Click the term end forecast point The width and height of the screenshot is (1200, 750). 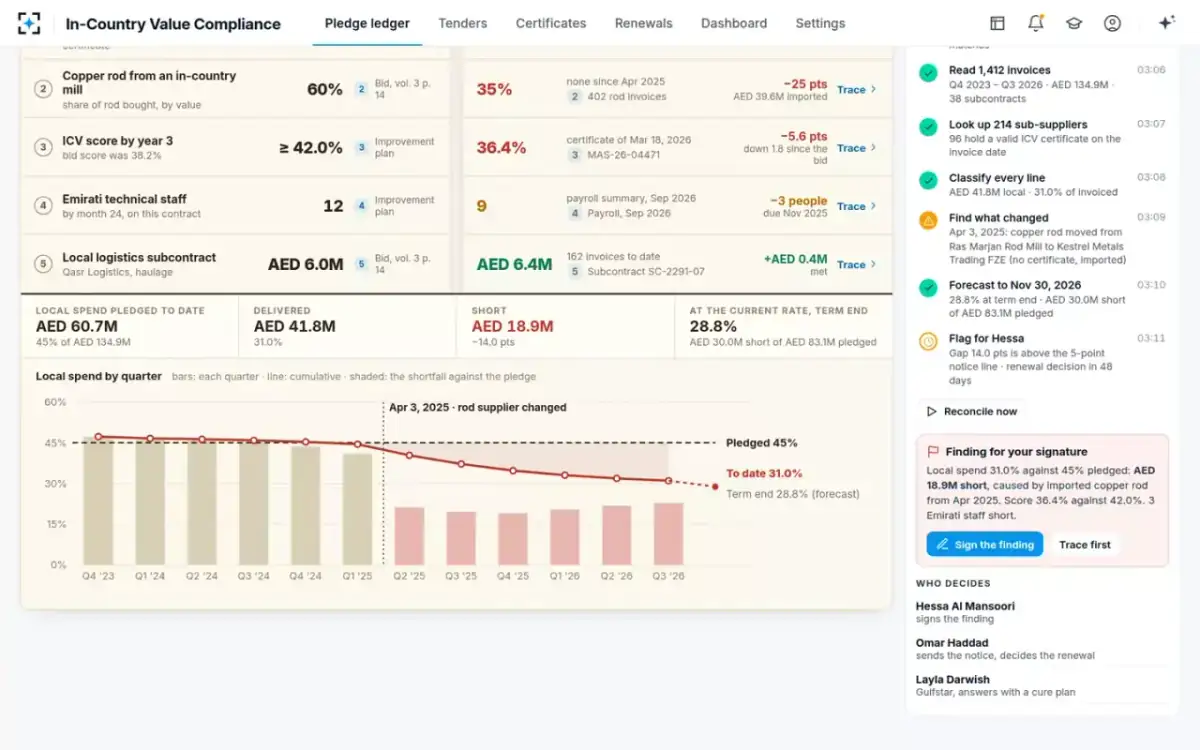pos(715,487)
